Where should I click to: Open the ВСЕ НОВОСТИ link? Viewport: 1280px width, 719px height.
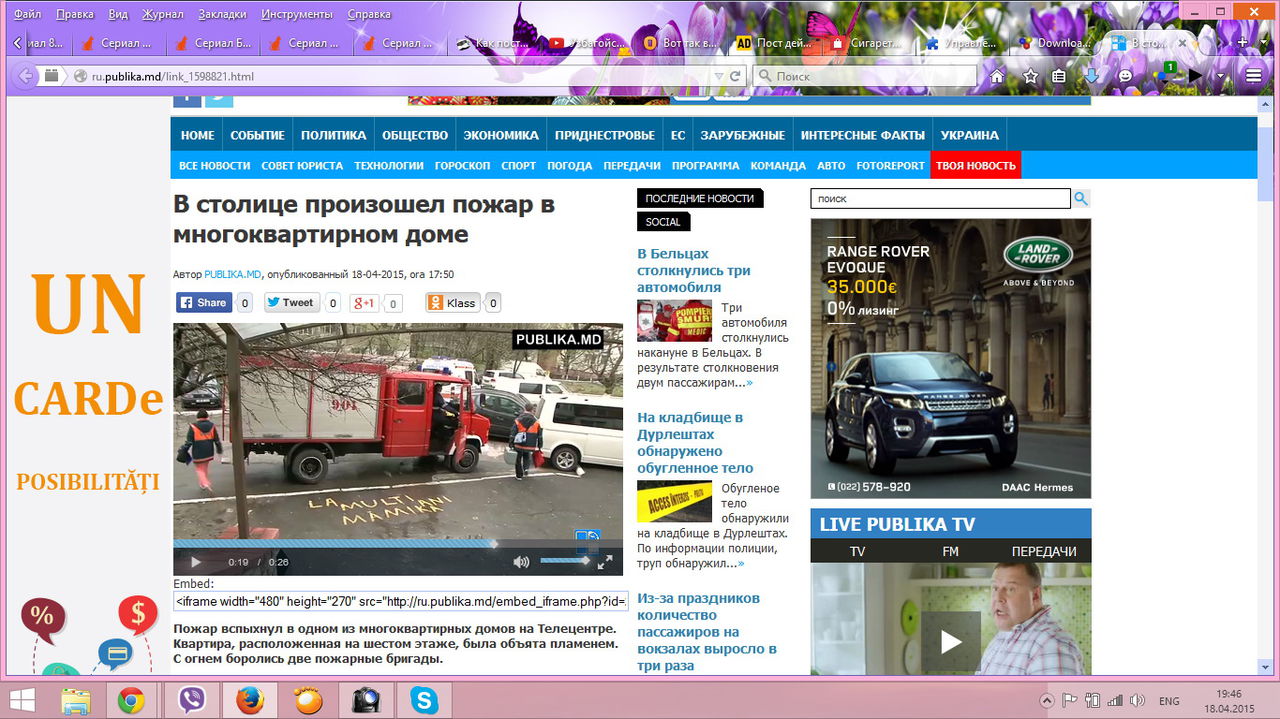click(x=215, y=166)
